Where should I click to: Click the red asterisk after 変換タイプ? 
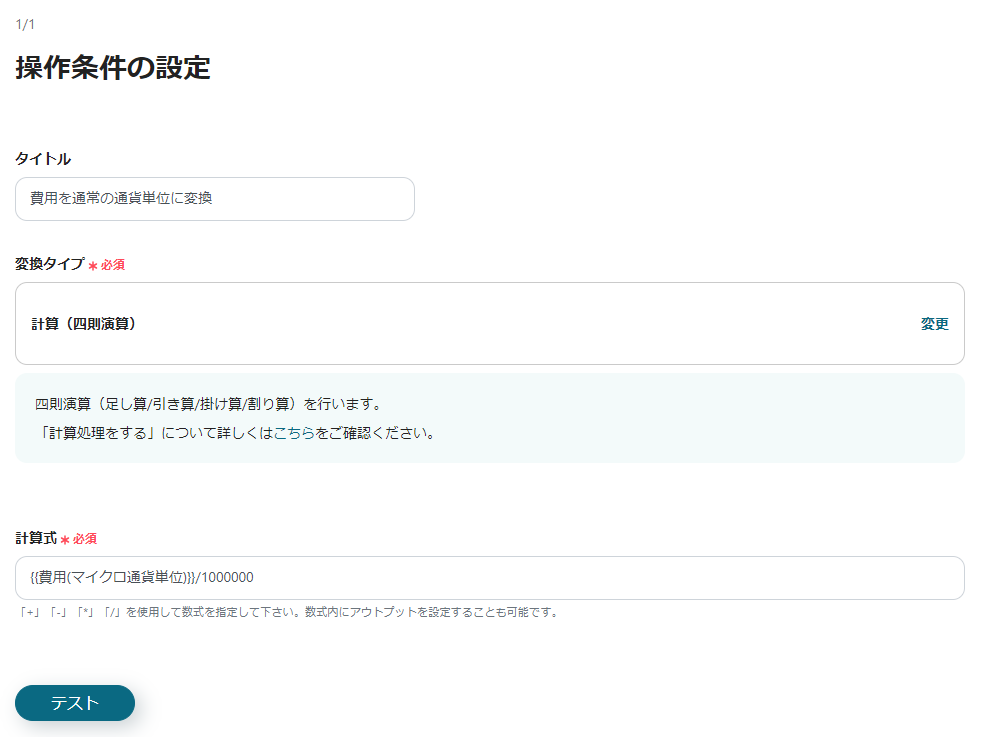pyautogui.click(x=95, y=263)
